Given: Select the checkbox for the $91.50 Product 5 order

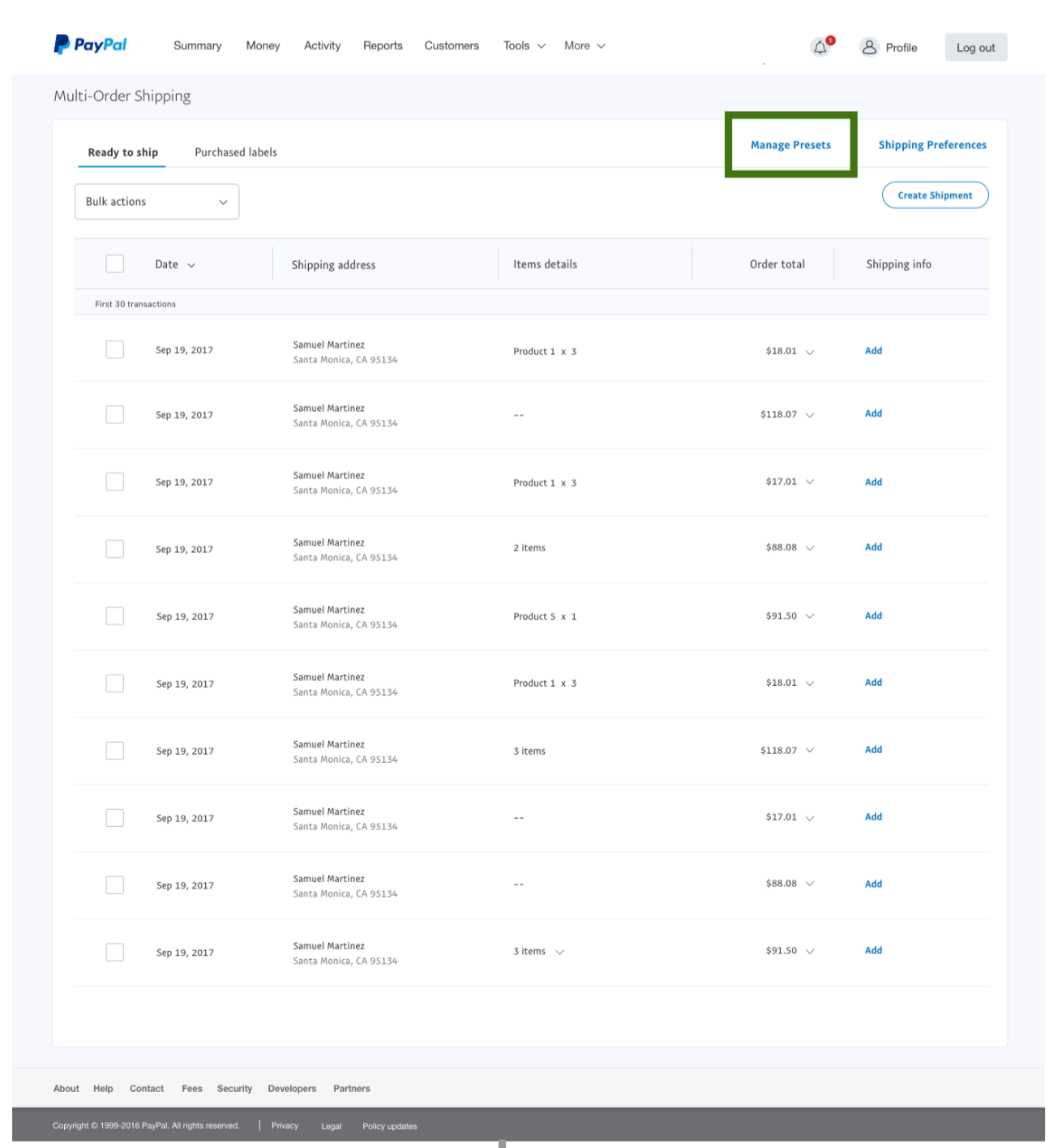Looking at the screenshot, I should click(x=115, y=616).
